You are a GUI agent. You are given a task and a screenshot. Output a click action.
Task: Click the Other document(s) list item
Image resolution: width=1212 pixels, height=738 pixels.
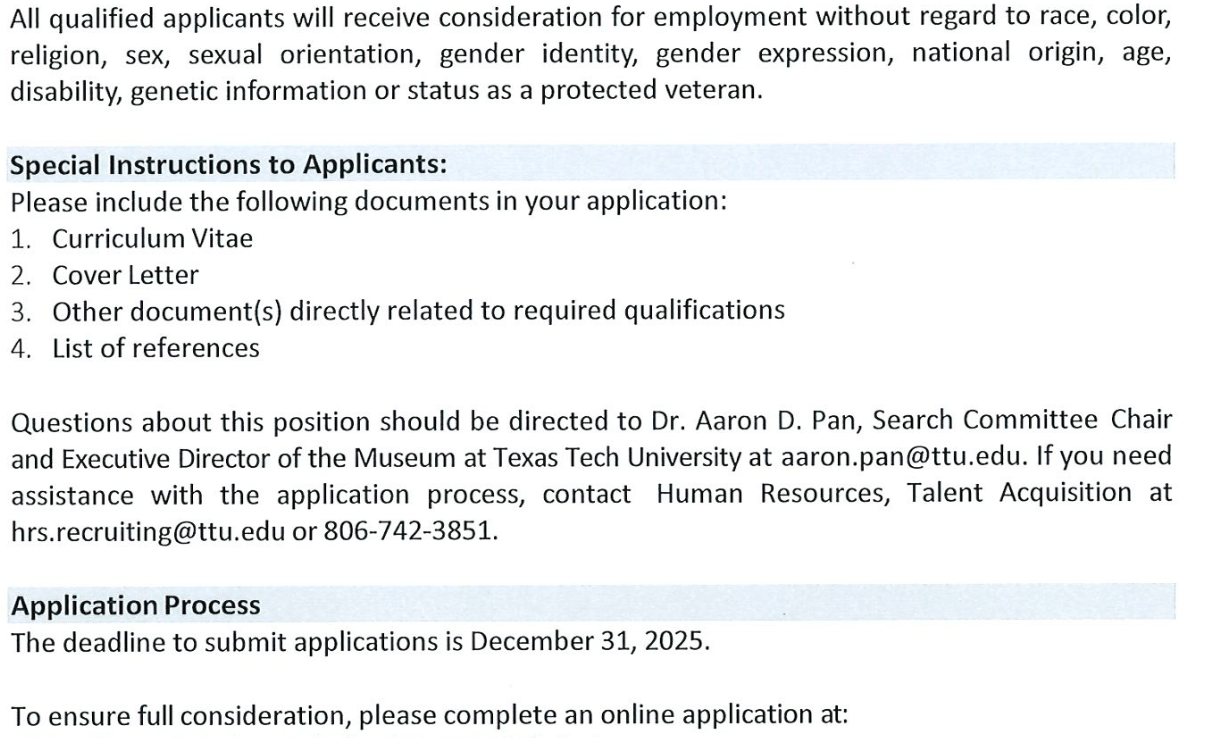click(x=418, y=311)
